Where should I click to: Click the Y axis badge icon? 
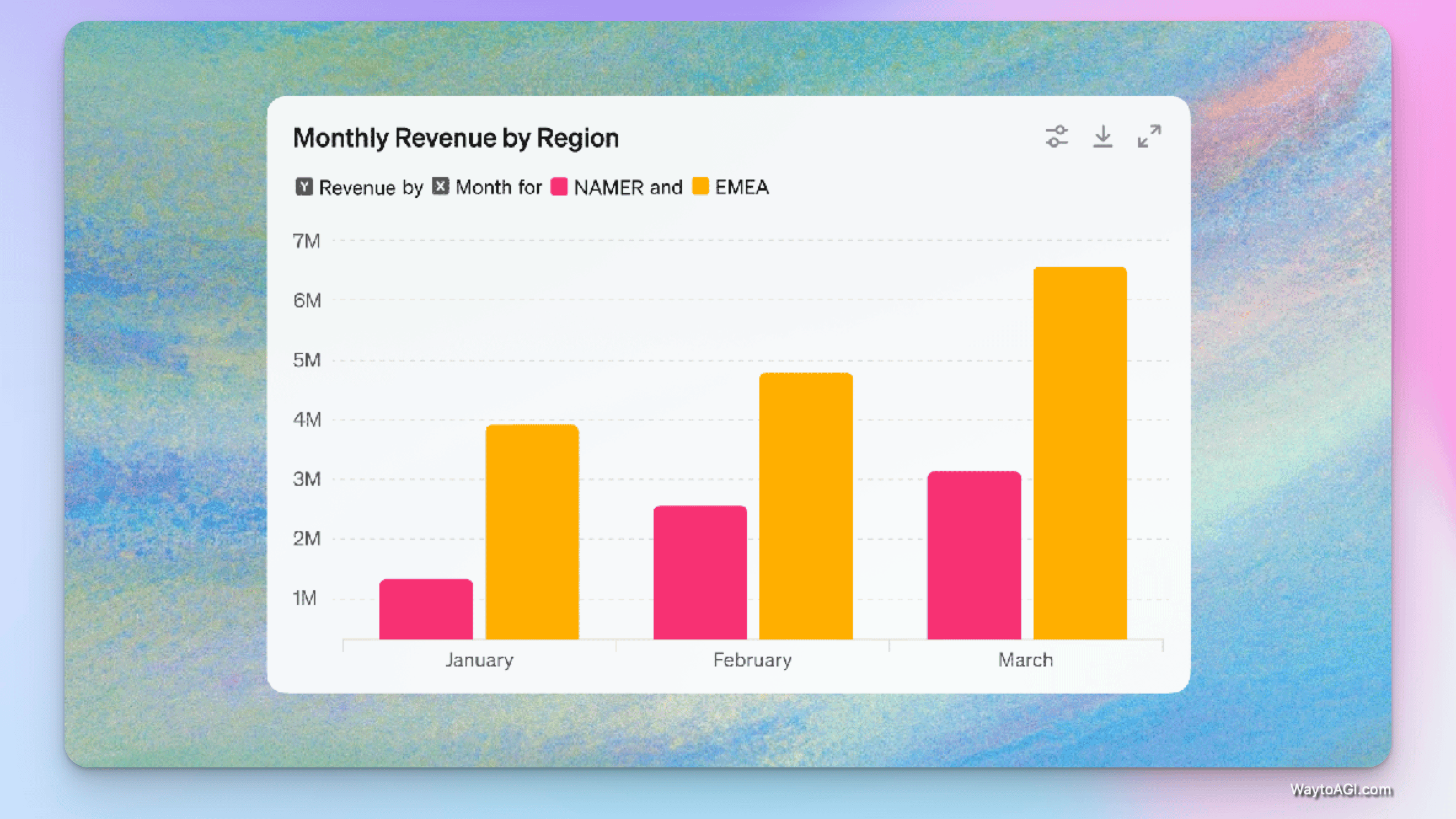tap(304, 186)
